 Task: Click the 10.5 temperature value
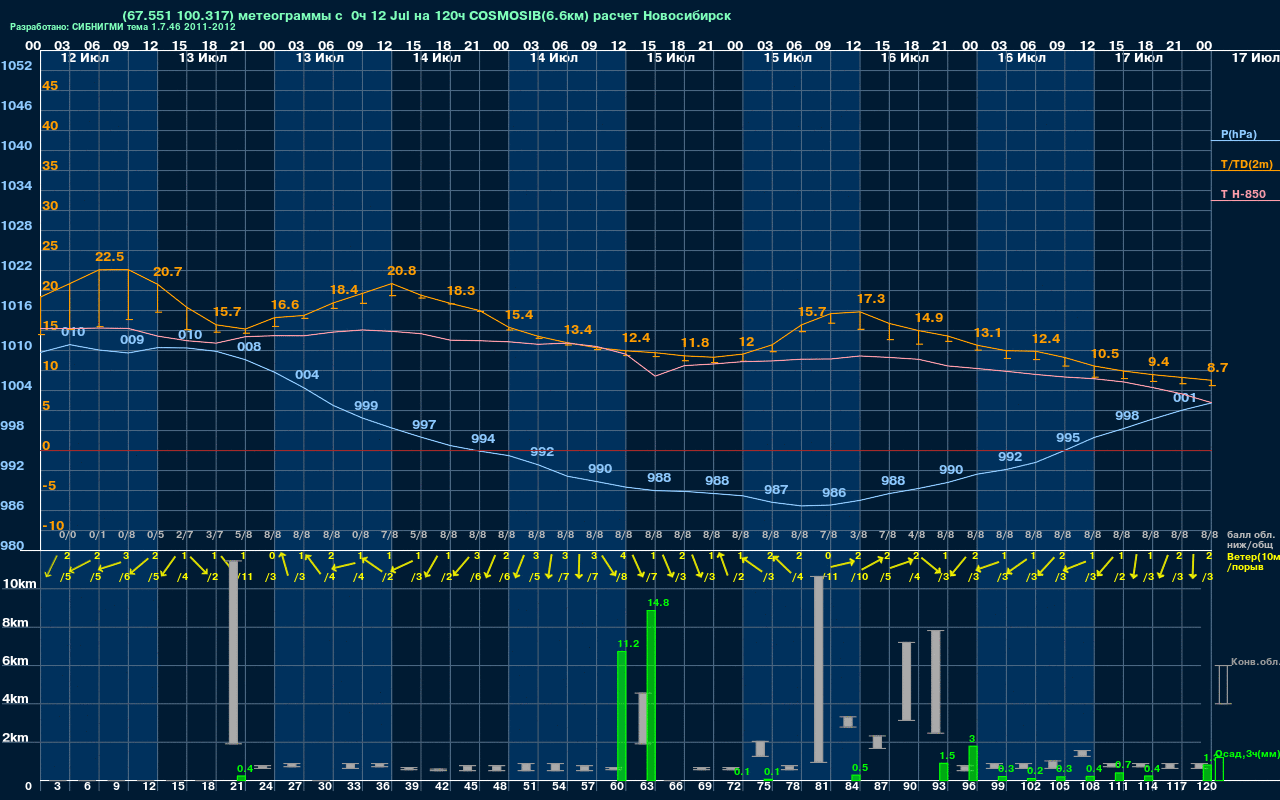pyautogui.click(x=1105, y=354)
